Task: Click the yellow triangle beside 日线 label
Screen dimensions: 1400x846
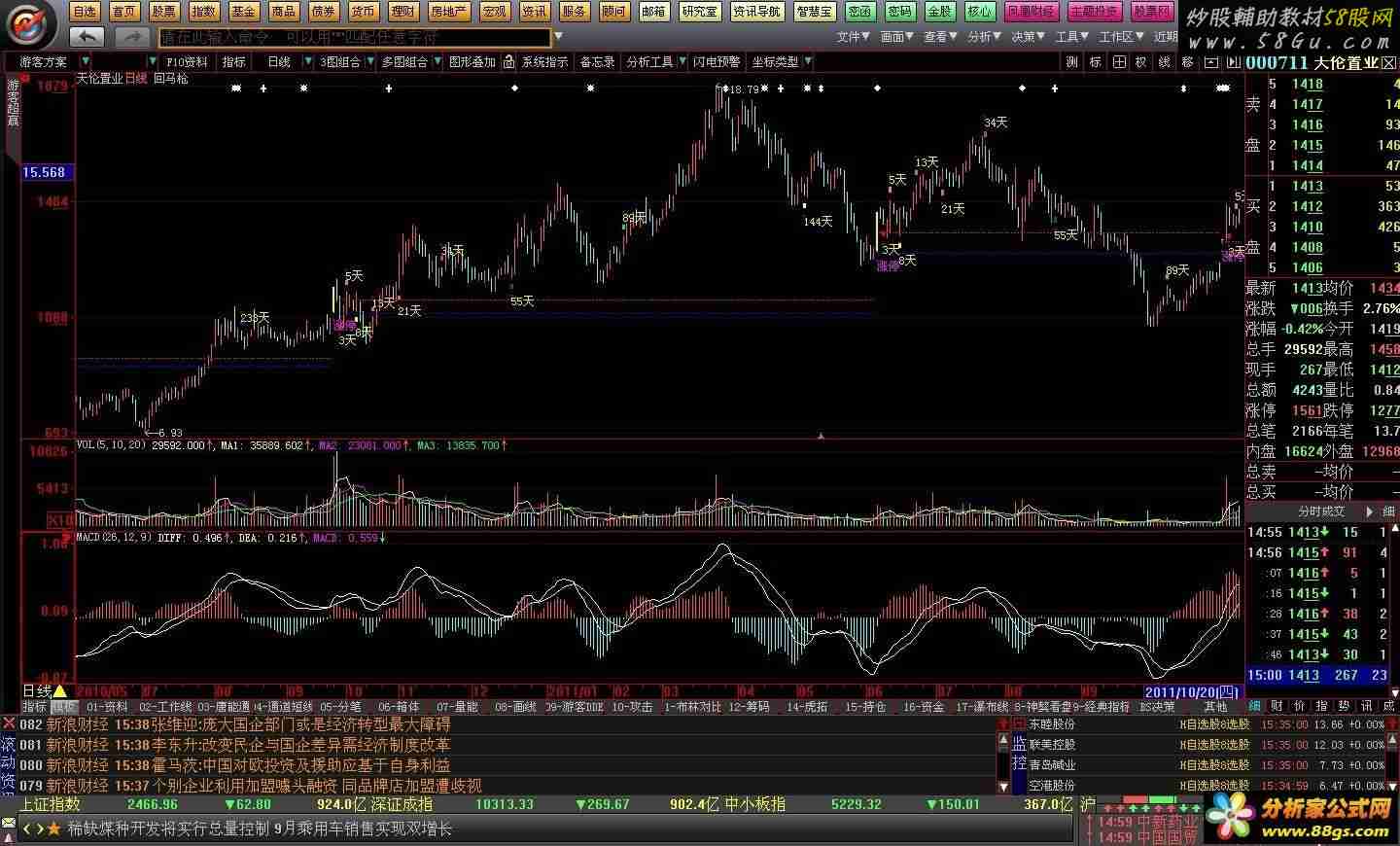Action: click(59, 691)
